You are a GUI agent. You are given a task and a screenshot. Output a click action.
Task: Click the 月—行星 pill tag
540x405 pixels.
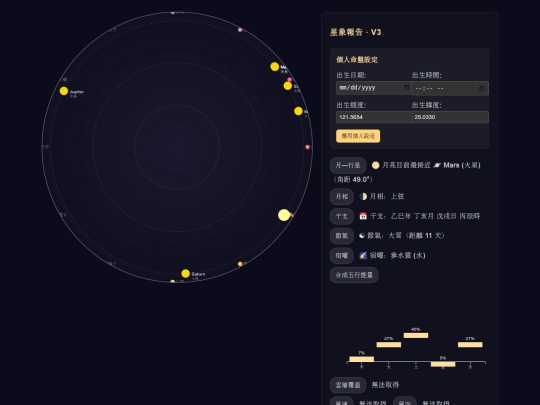coord(348,165)
